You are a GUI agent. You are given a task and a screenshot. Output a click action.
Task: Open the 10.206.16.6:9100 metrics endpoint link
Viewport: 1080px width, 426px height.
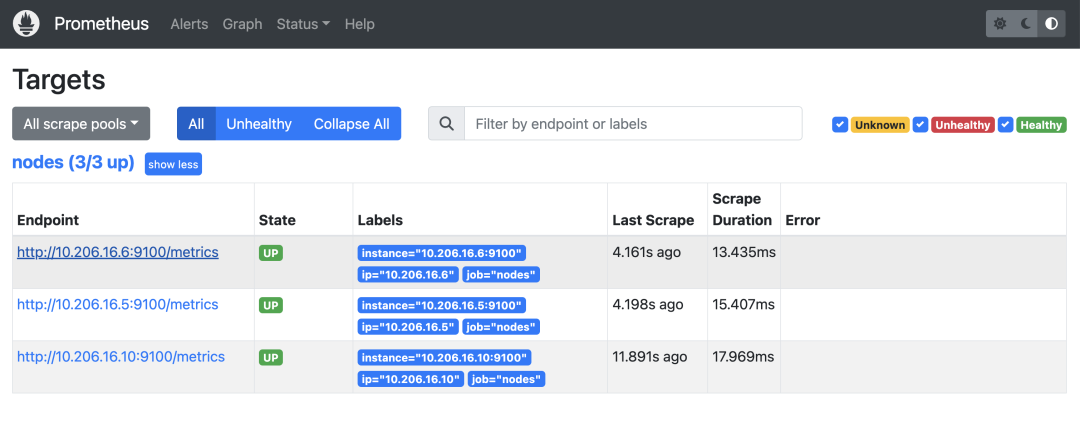click(x=118, y=252)
